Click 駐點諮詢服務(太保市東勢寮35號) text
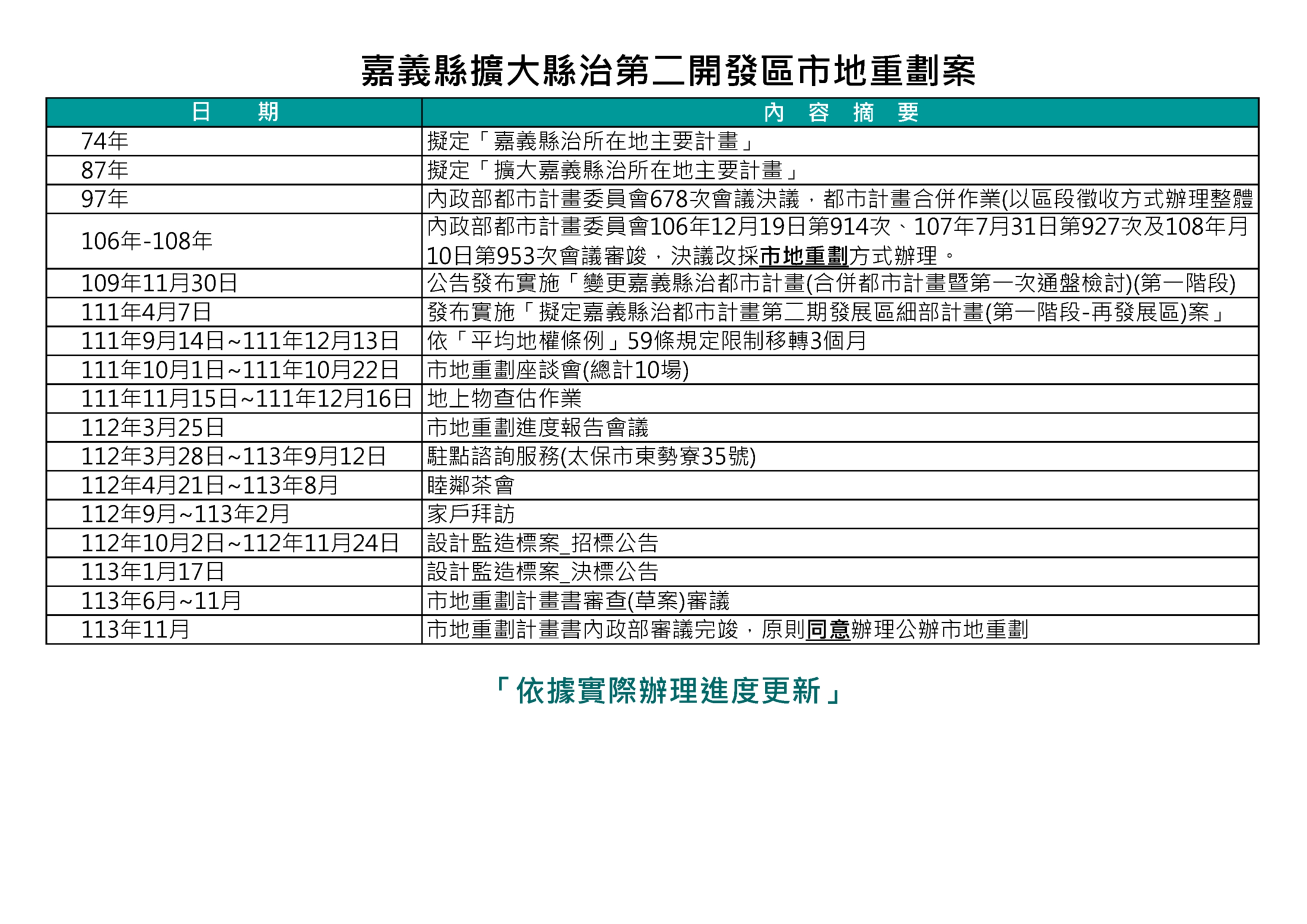Screen dimensions: 1307x924 pos(591,457)
